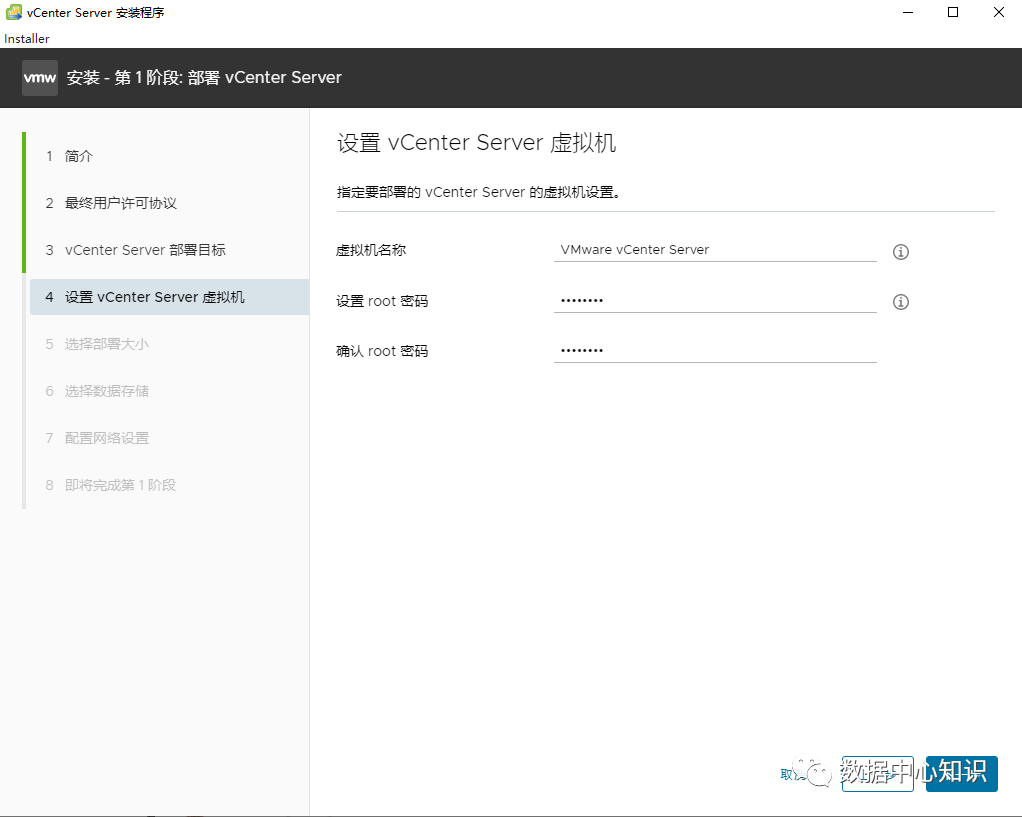Maximize the vCenter Server installer window

coord(953,12)
